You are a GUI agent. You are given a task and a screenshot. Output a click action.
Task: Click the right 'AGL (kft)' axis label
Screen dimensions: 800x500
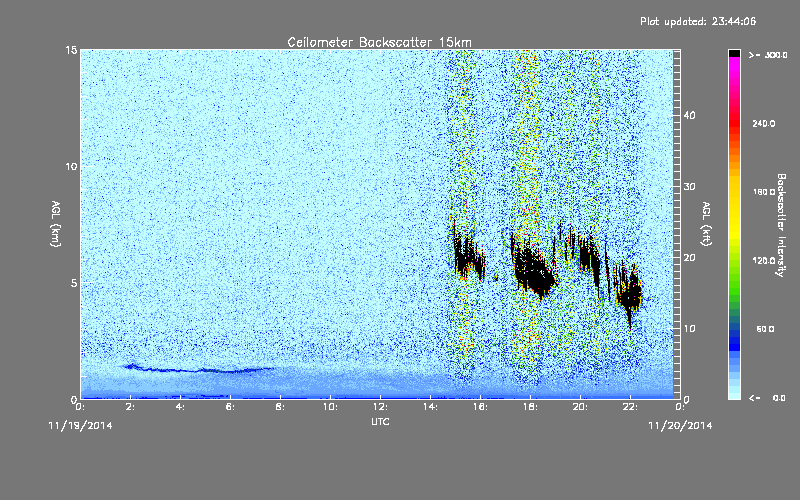pos(707,223)
